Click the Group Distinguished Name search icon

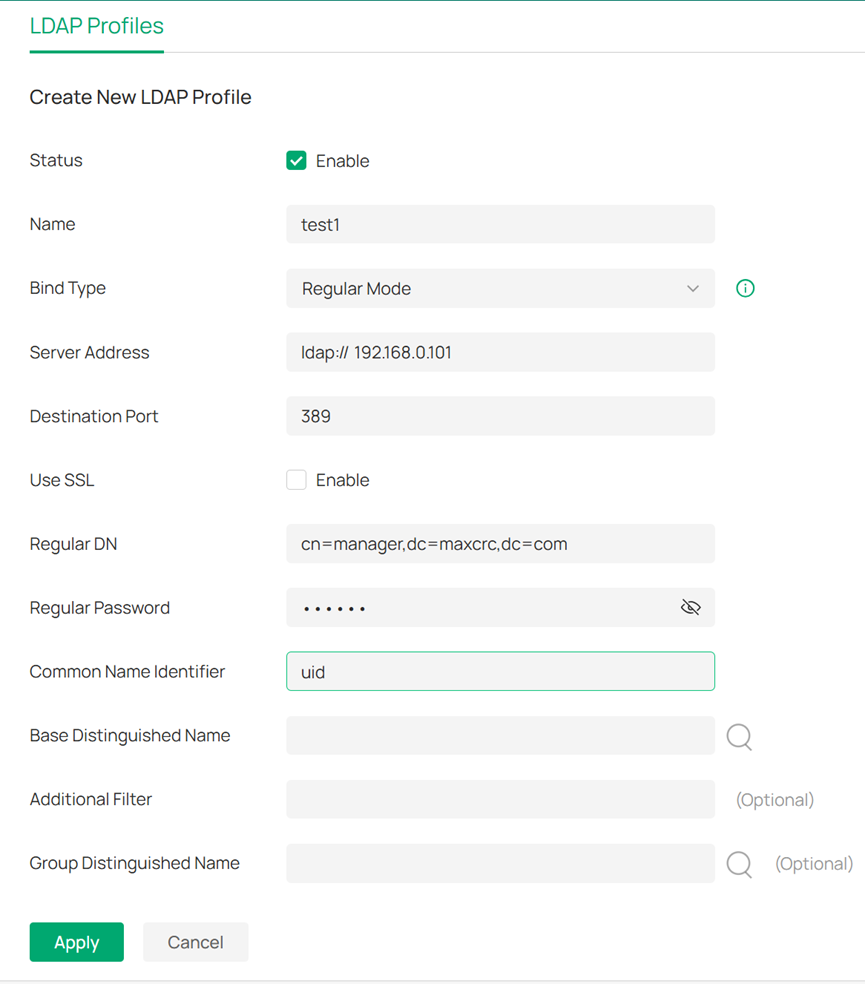[x=739, y=863]
